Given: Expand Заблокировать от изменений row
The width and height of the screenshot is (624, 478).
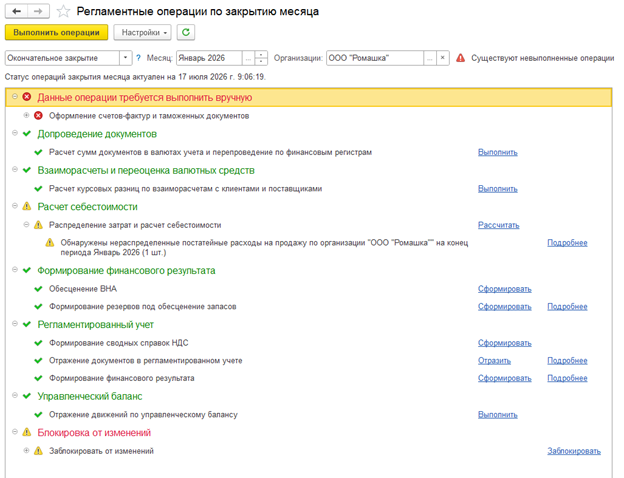Looking at the screenshot, I should [26, 451].
